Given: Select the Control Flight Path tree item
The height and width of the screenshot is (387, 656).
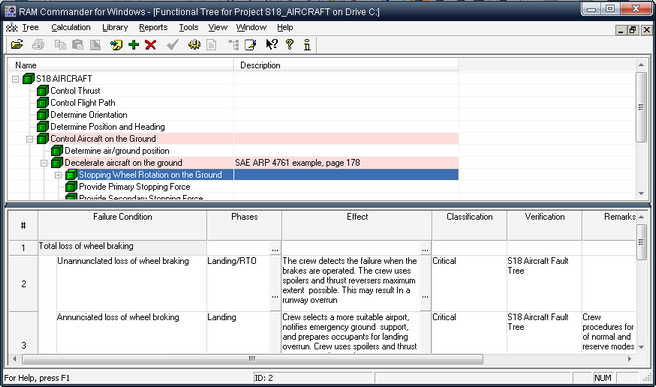Looking at the screenshot, I should tap(82, 103).
